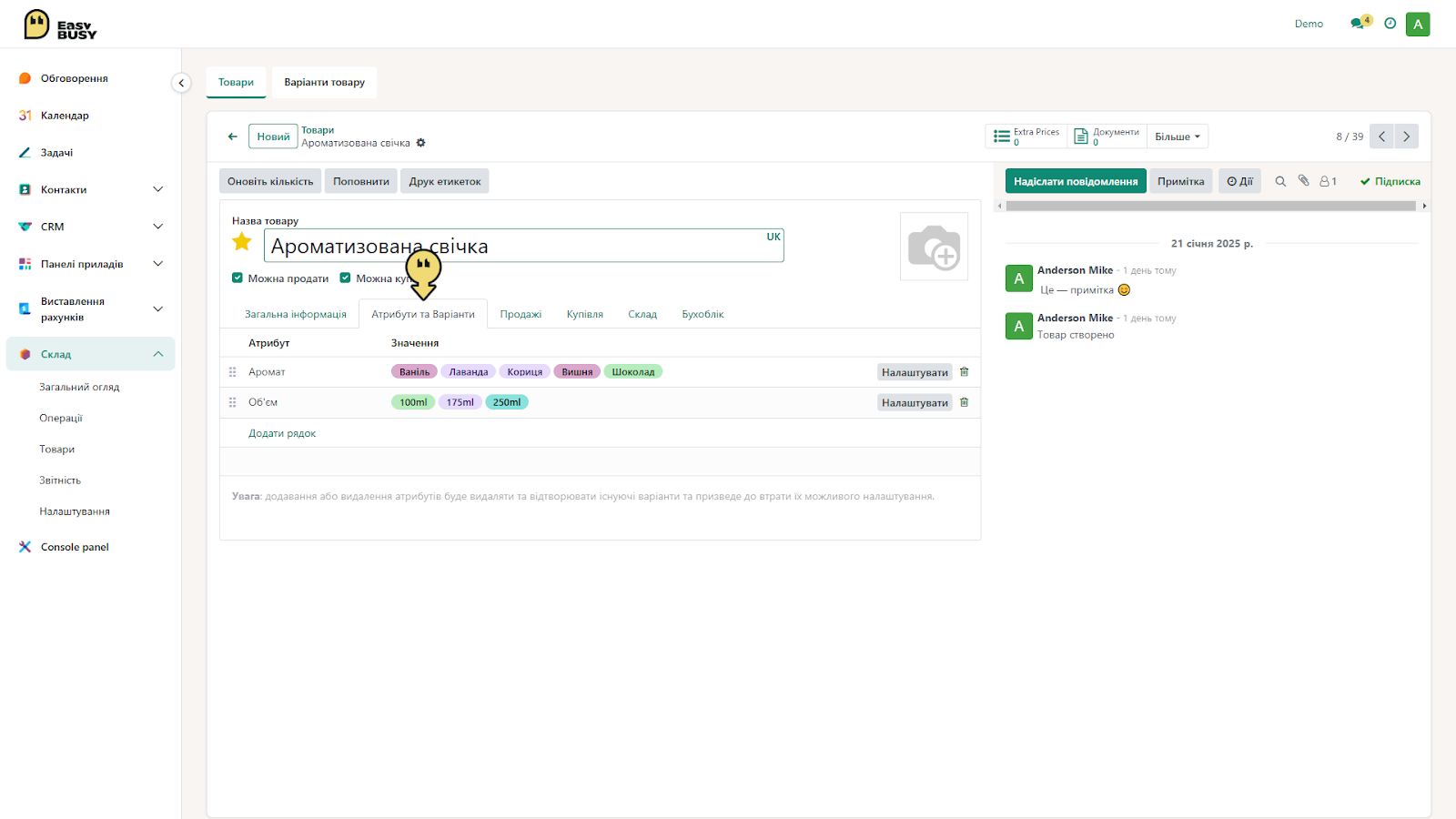The image size is (1456, 819).
Task: Select the Шоколад value tag
Action: pyautogui.click(x=633, y=371)
